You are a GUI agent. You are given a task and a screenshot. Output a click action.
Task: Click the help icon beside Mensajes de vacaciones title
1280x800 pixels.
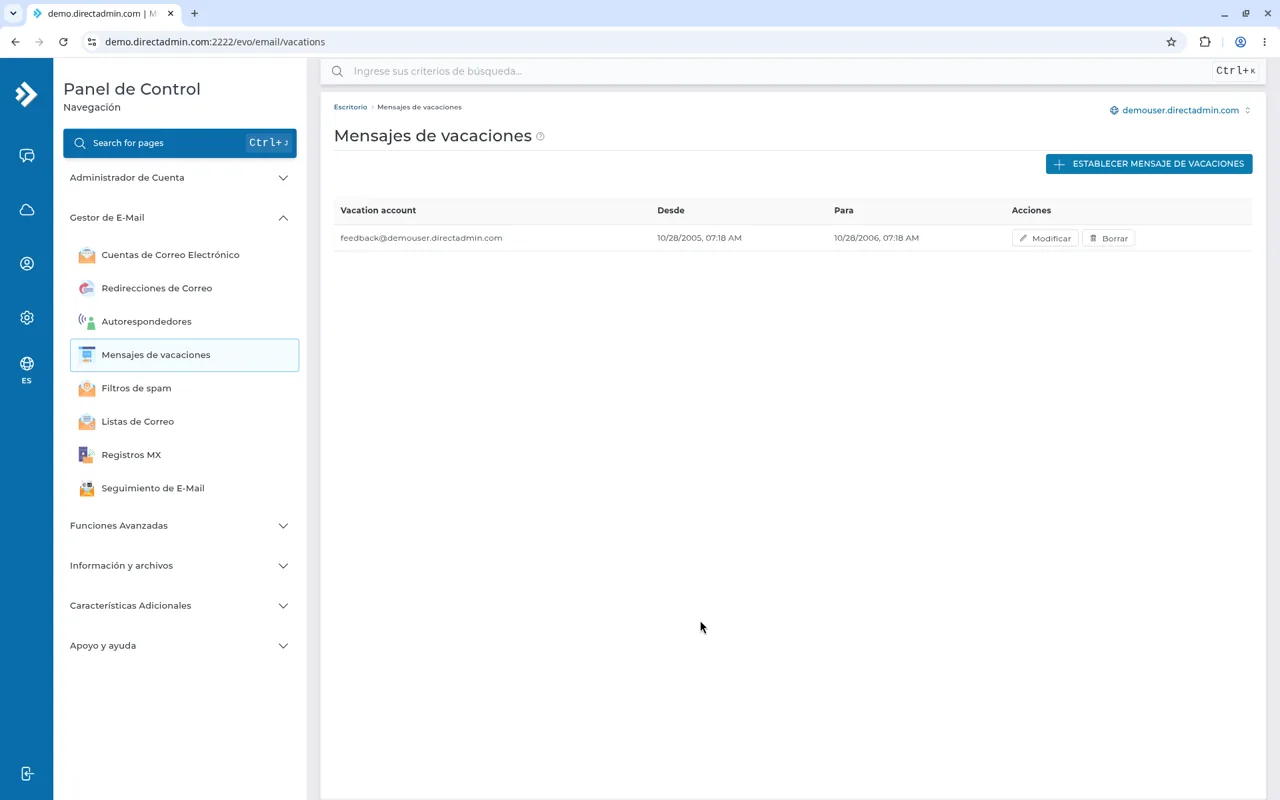540,137
